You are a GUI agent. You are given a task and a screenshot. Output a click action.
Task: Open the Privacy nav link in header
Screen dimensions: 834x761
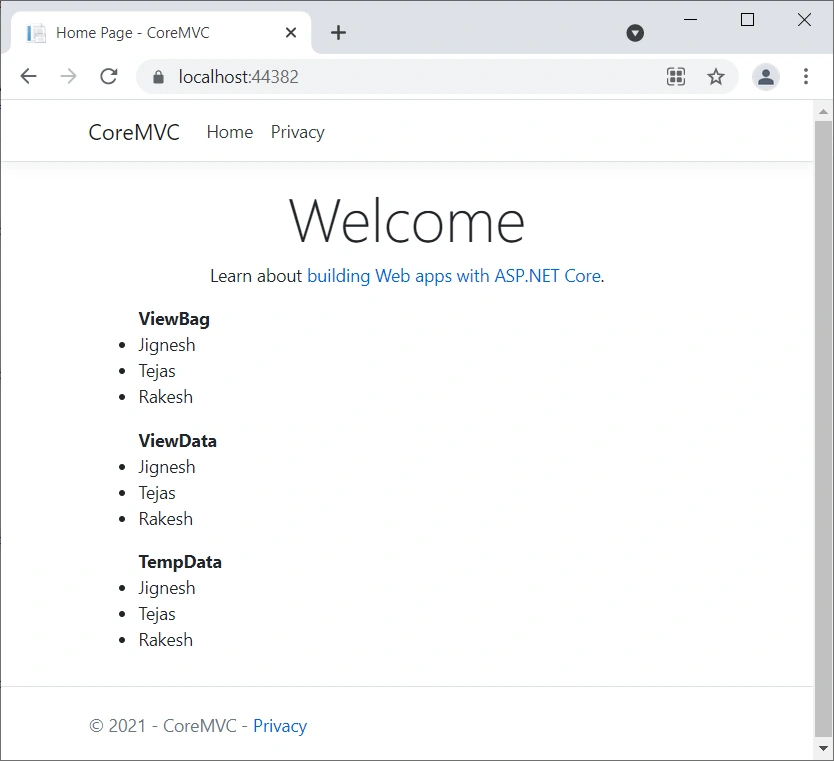[297, 132]
